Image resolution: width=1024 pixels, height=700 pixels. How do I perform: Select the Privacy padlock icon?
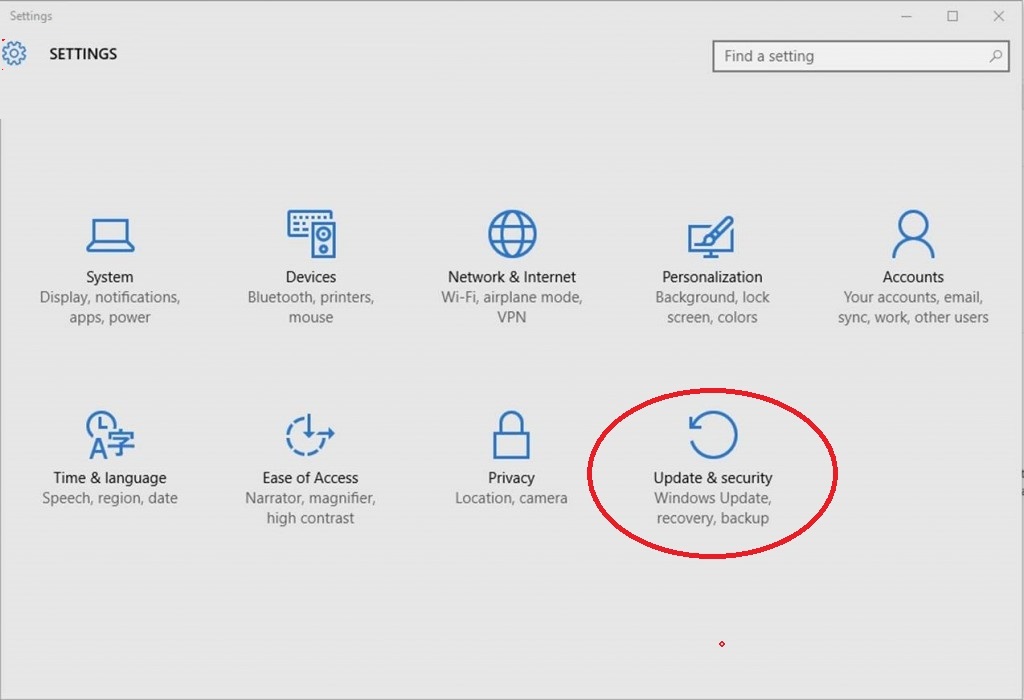coord(511,435)
